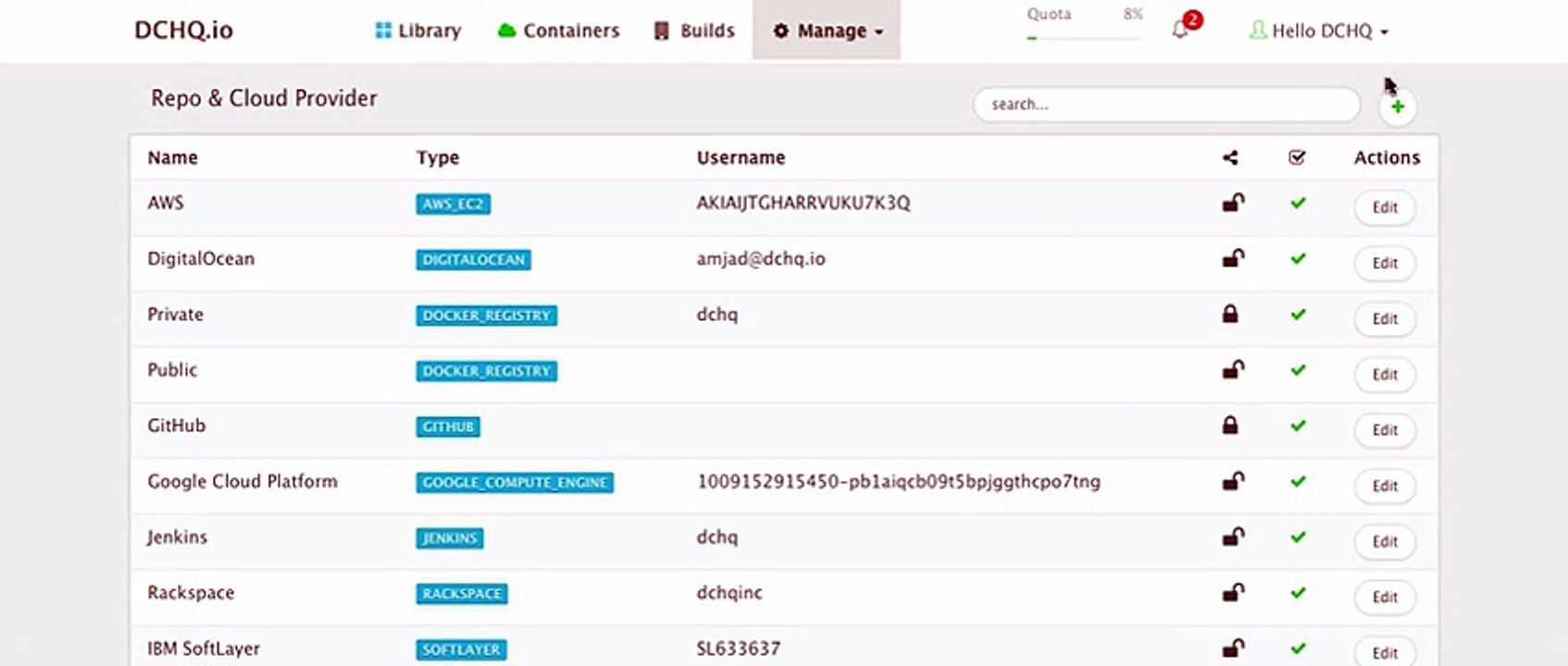Image resolution: width=1568 pixels, height=666 pixels.
Task: Click the Type column header
Action: [438, 158]
